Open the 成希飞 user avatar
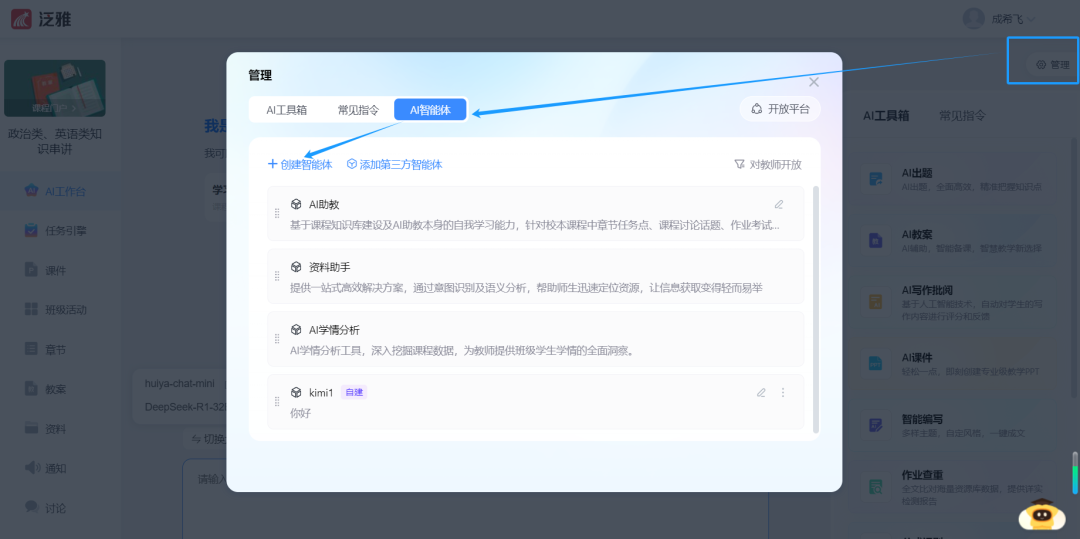 [x=973, y=19]
